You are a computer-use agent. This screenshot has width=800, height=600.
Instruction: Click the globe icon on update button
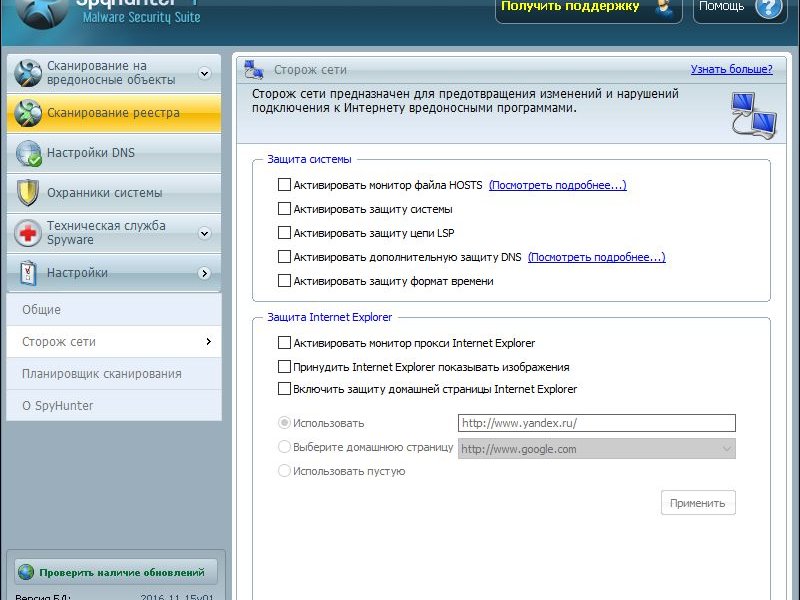click(x=26, y=572)
